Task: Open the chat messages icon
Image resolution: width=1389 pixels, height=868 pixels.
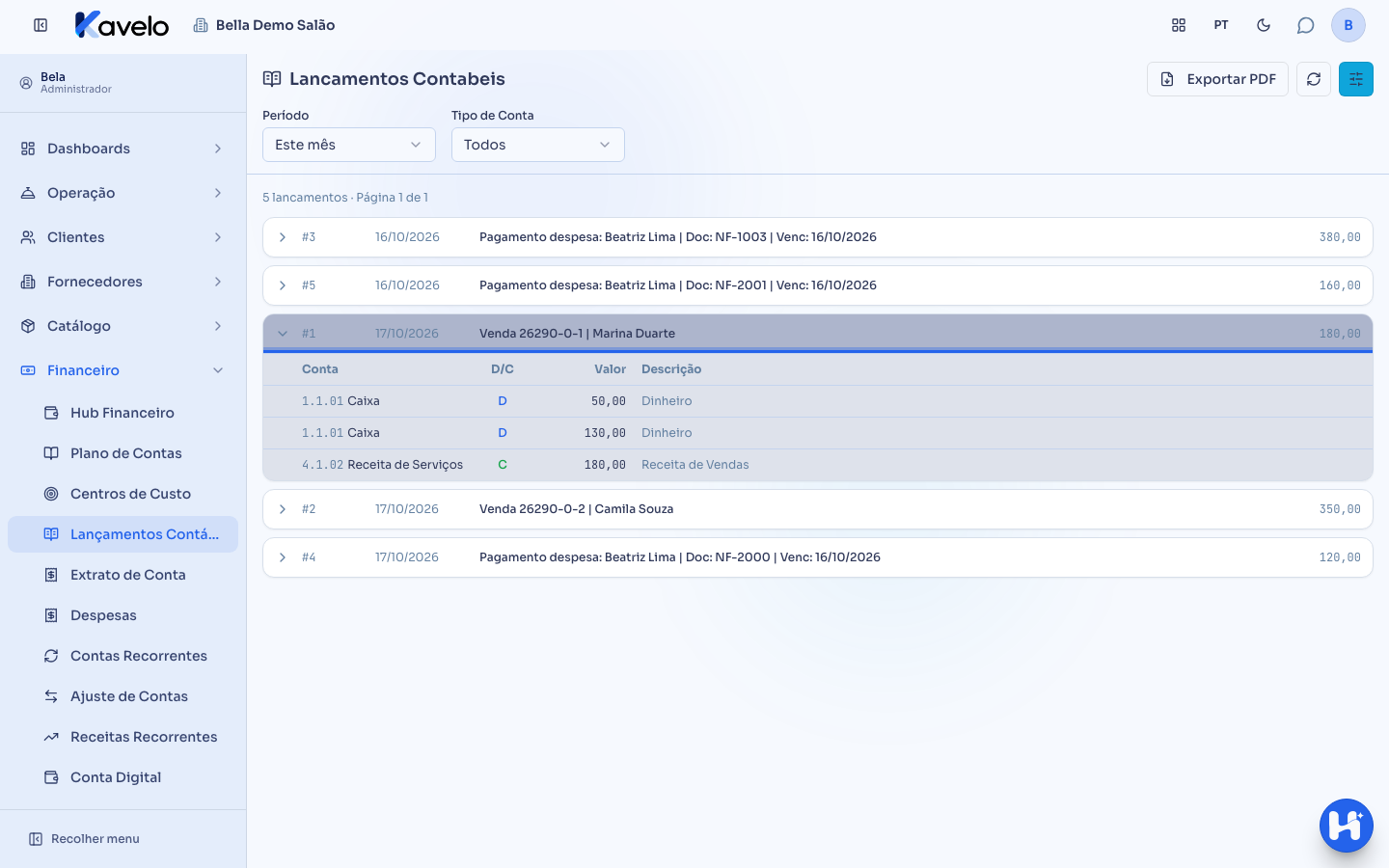Action: click(1306, 25)
